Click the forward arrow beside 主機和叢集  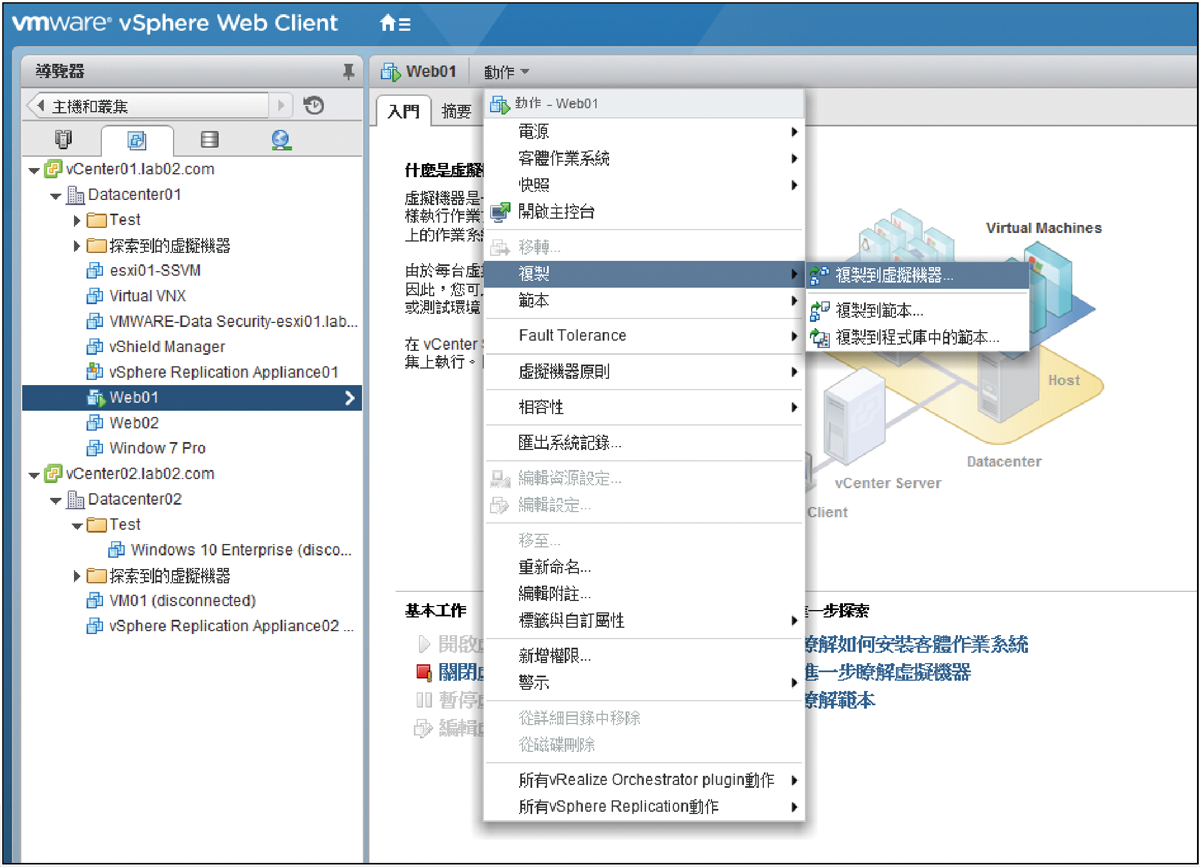(x=281, y=105)
